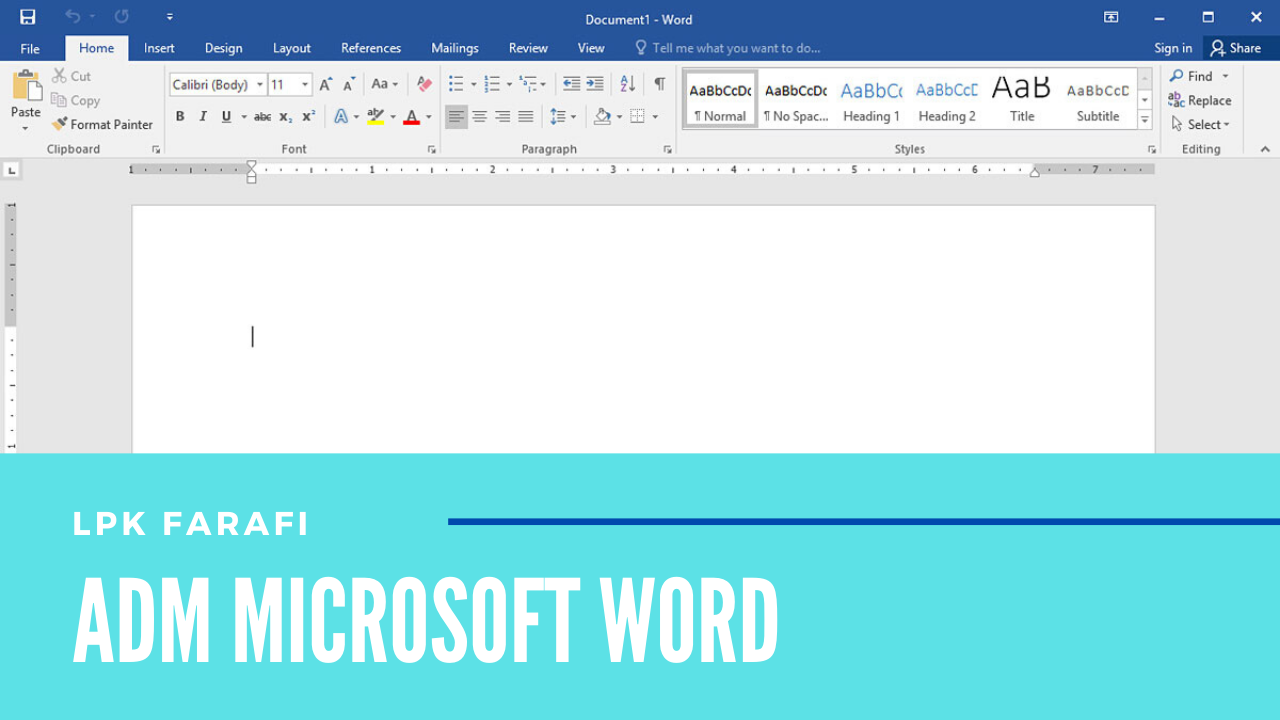1280x720 pixels.
Task: Toggle strikethrough formatting
Action: click(262, 117)
